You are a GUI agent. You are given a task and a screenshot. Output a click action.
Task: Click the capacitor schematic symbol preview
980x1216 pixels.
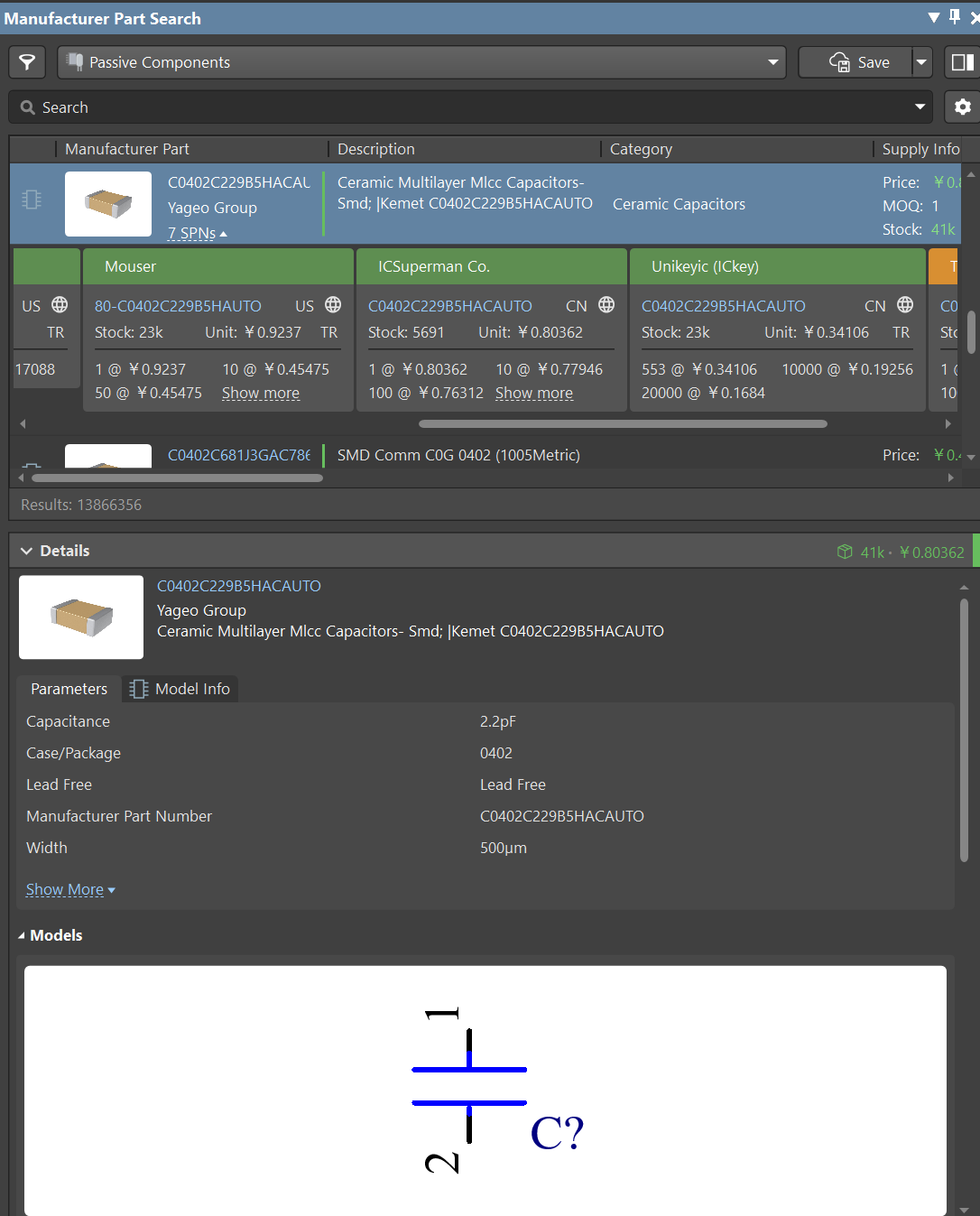[485, 1091]
